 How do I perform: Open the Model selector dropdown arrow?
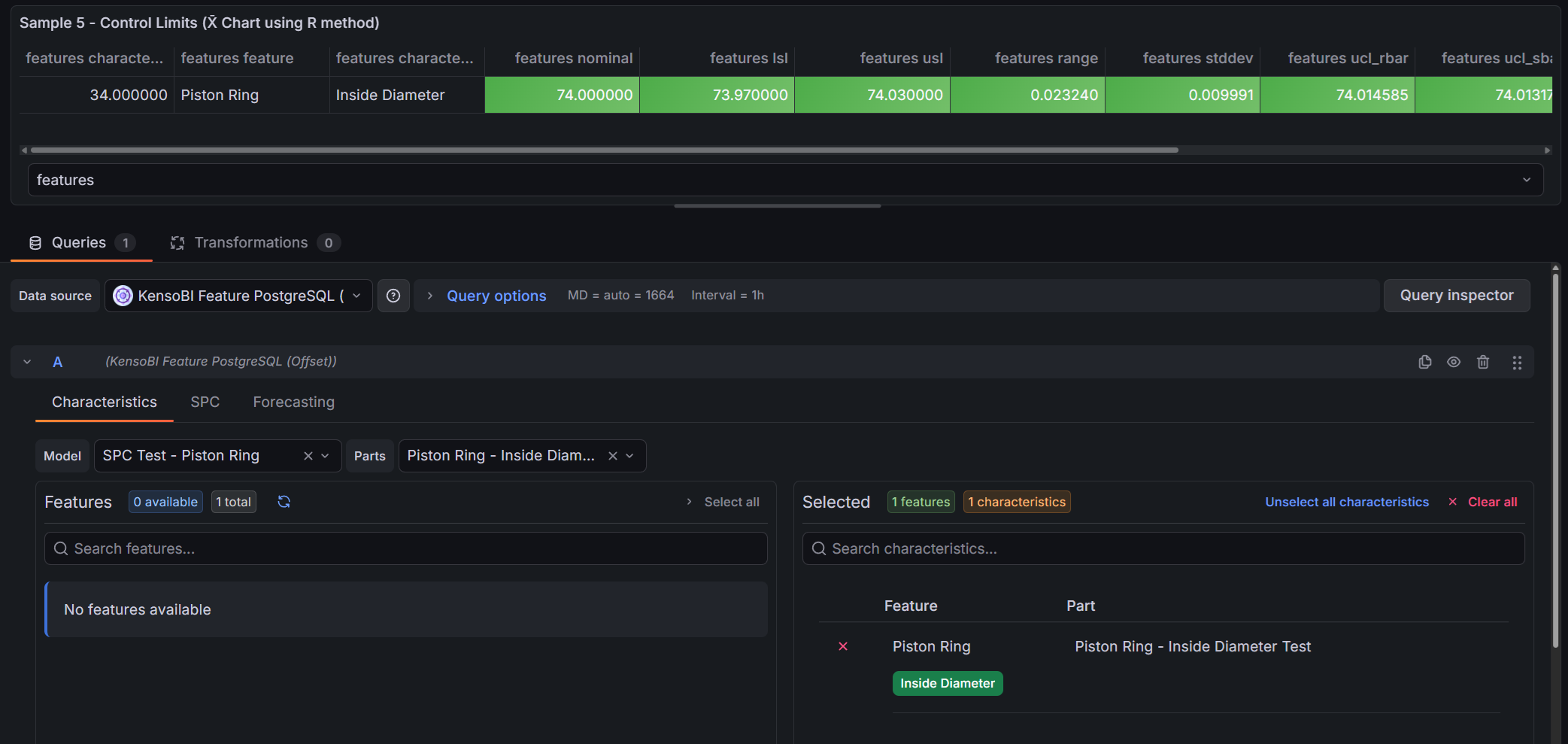click(325, 455)
